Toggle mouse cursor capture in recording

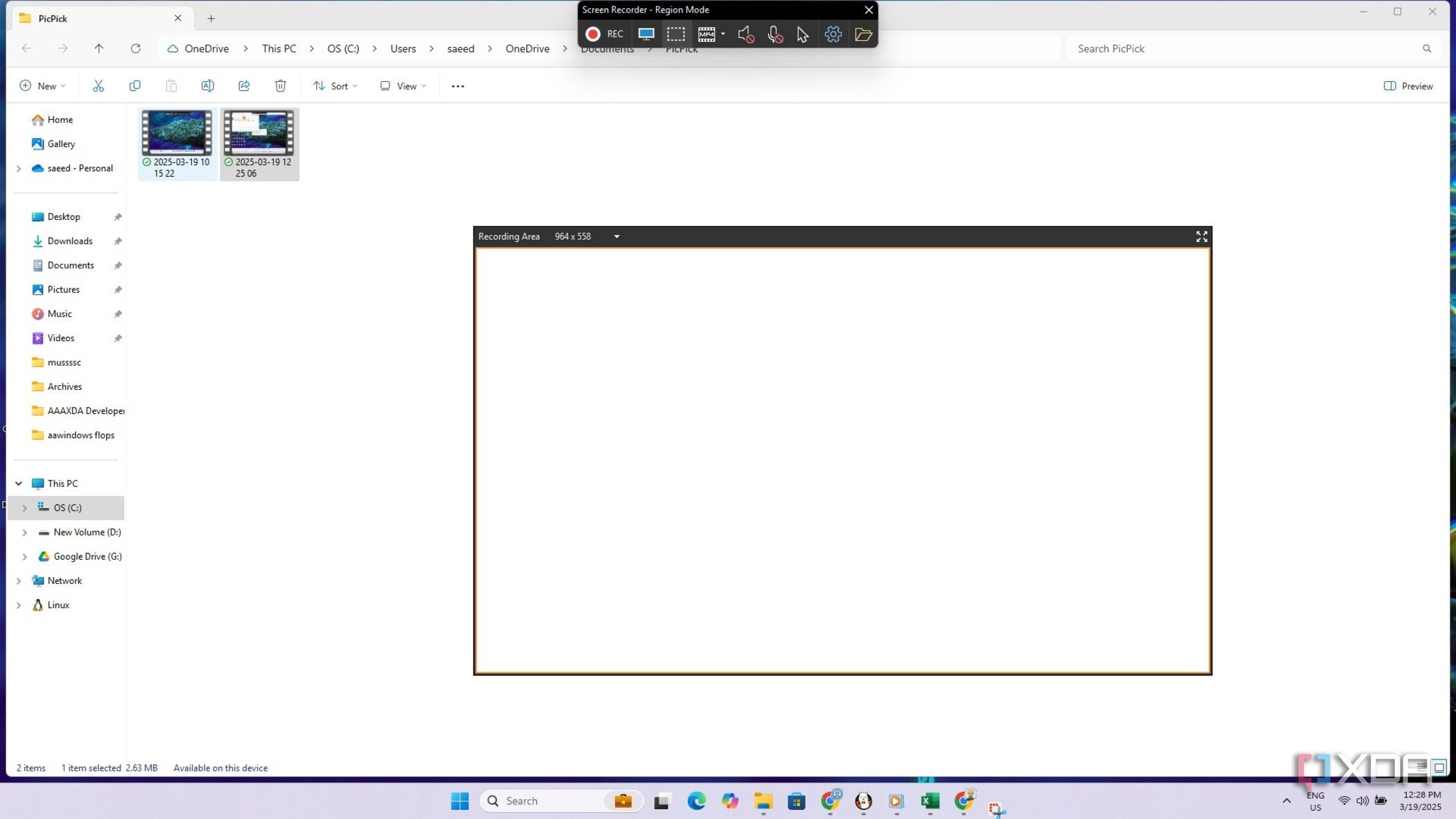point(802,34)
